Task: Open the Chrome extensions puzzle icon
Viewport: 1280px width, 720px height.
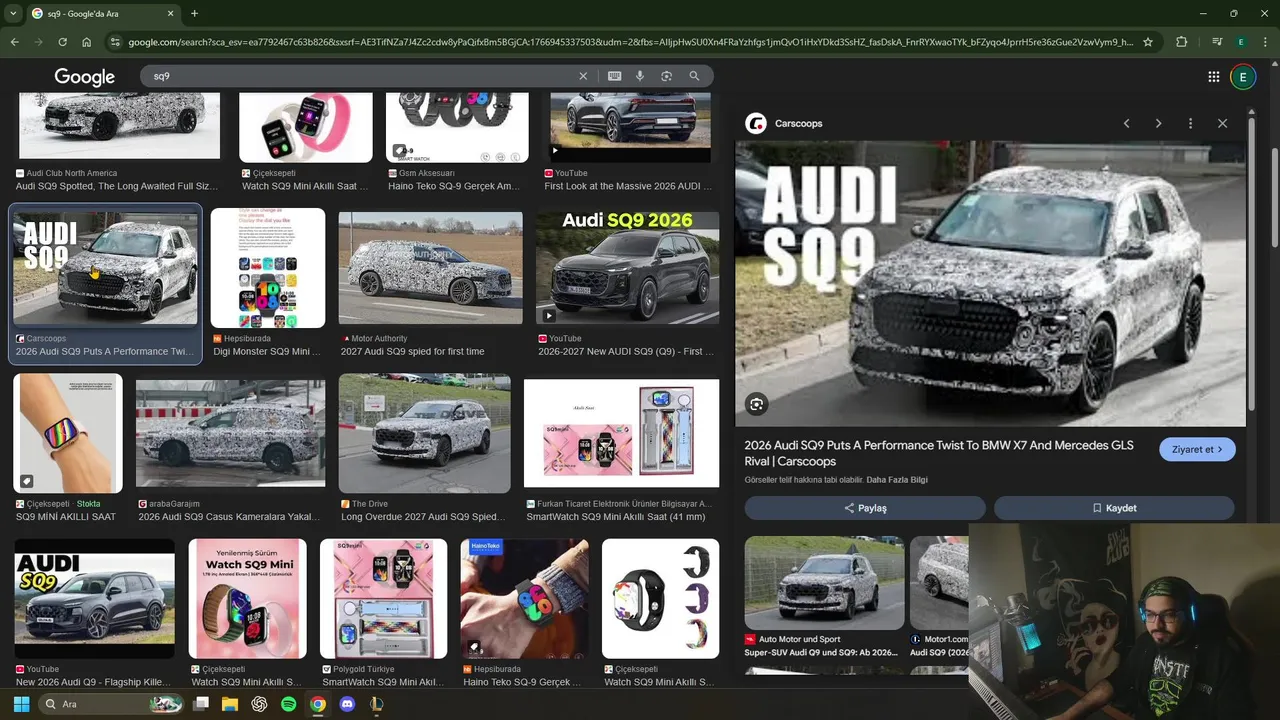Action: [1182, 42]
